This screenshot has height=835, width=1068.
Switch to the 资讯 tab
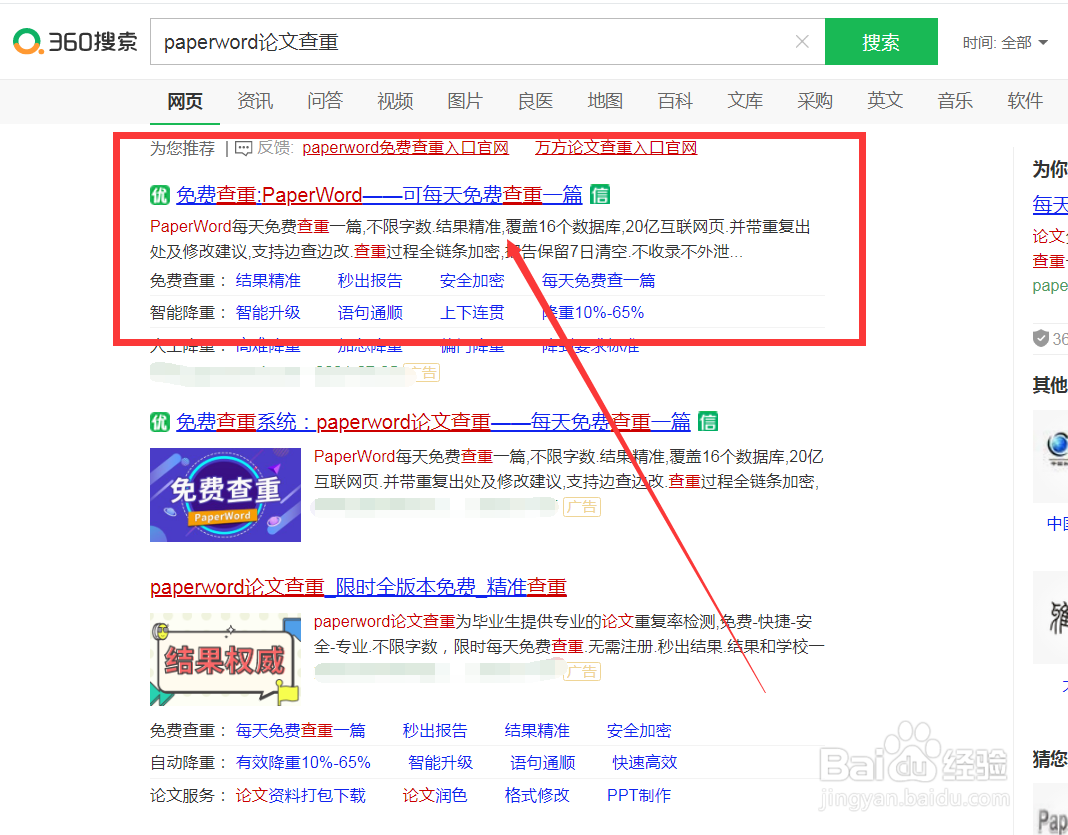point(255,101)
